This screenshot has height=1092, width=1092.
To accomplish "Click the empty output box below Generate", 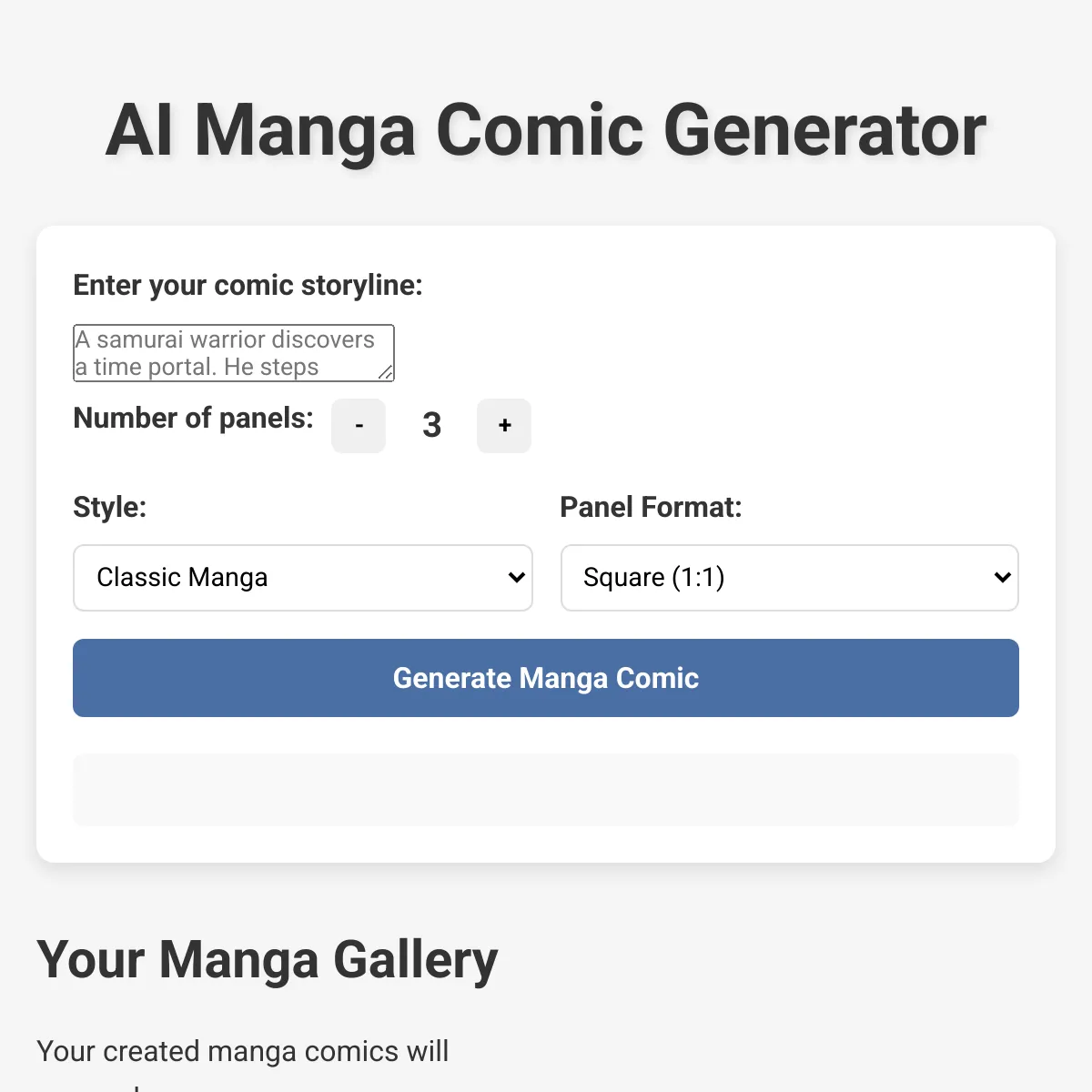I will [546, 790].
